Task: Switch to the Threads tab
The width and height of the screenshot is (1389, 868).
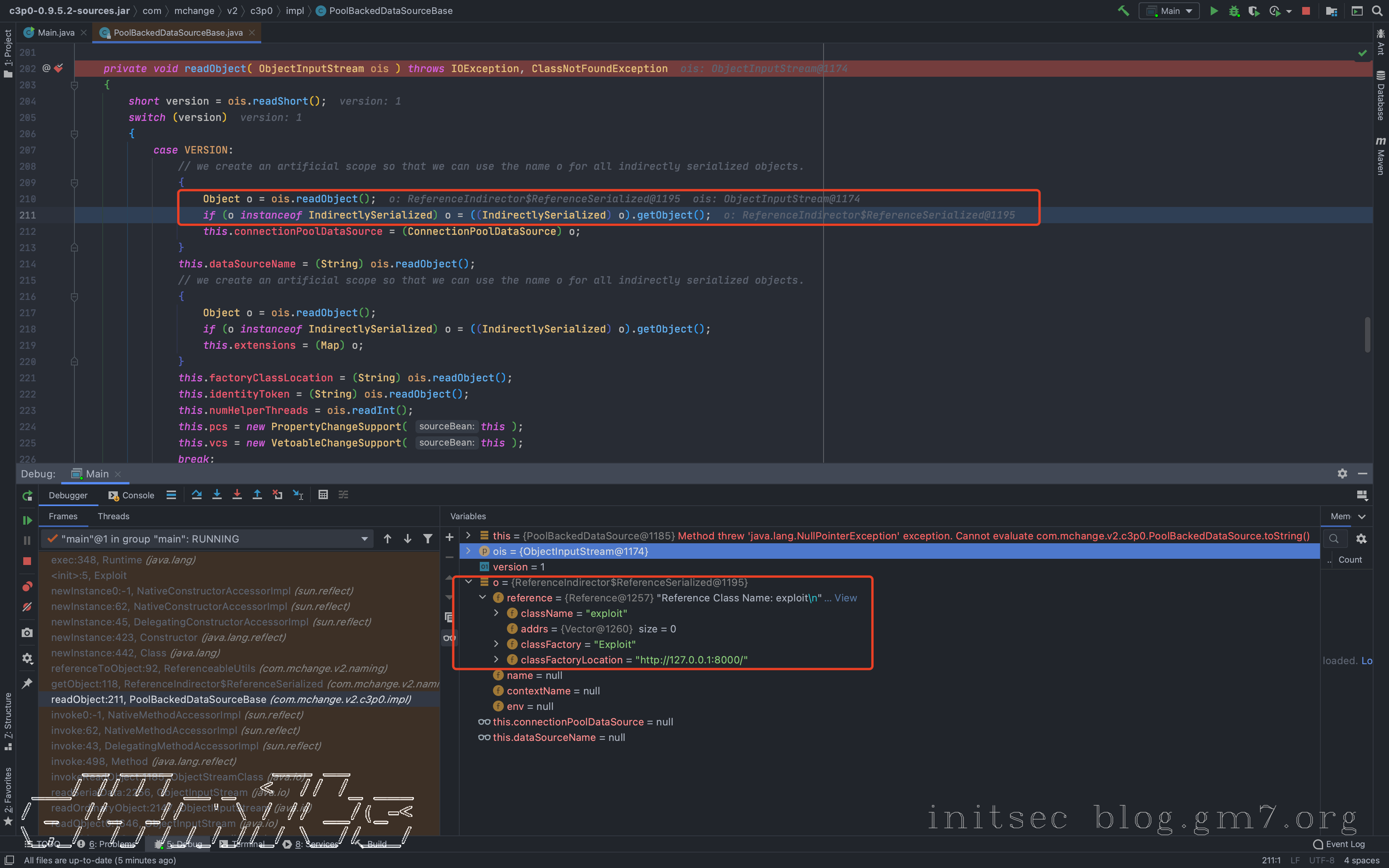Action: pyautogui.click(x=113, y=516)
